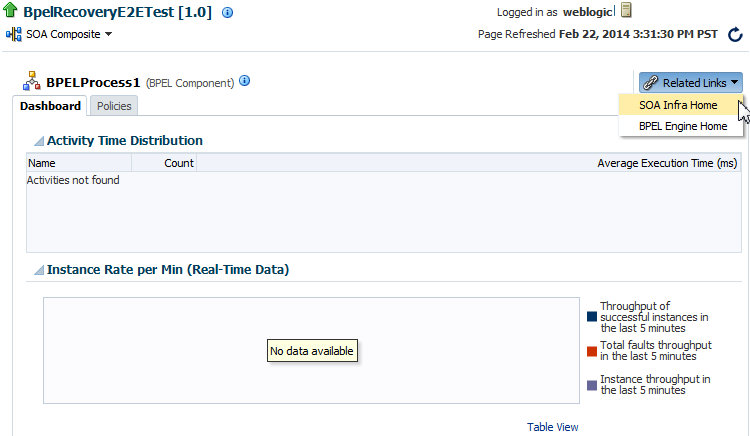Click the red total faults legend swatch

coord(592,352)
